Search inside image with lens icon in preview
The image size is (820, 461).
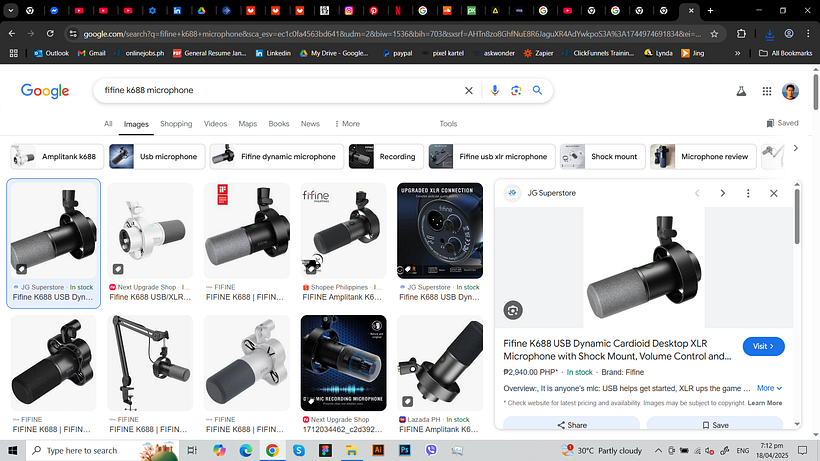[x=513, y=310]
